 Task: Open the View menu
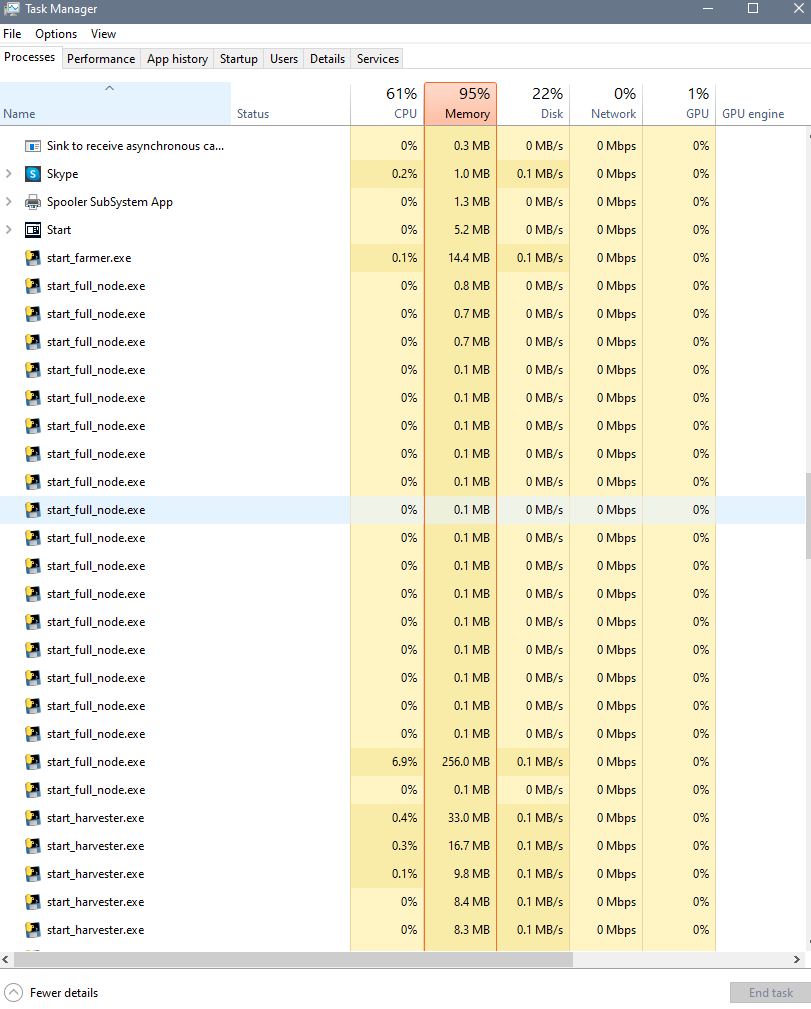pyautogui.click(x=103, y=34)
